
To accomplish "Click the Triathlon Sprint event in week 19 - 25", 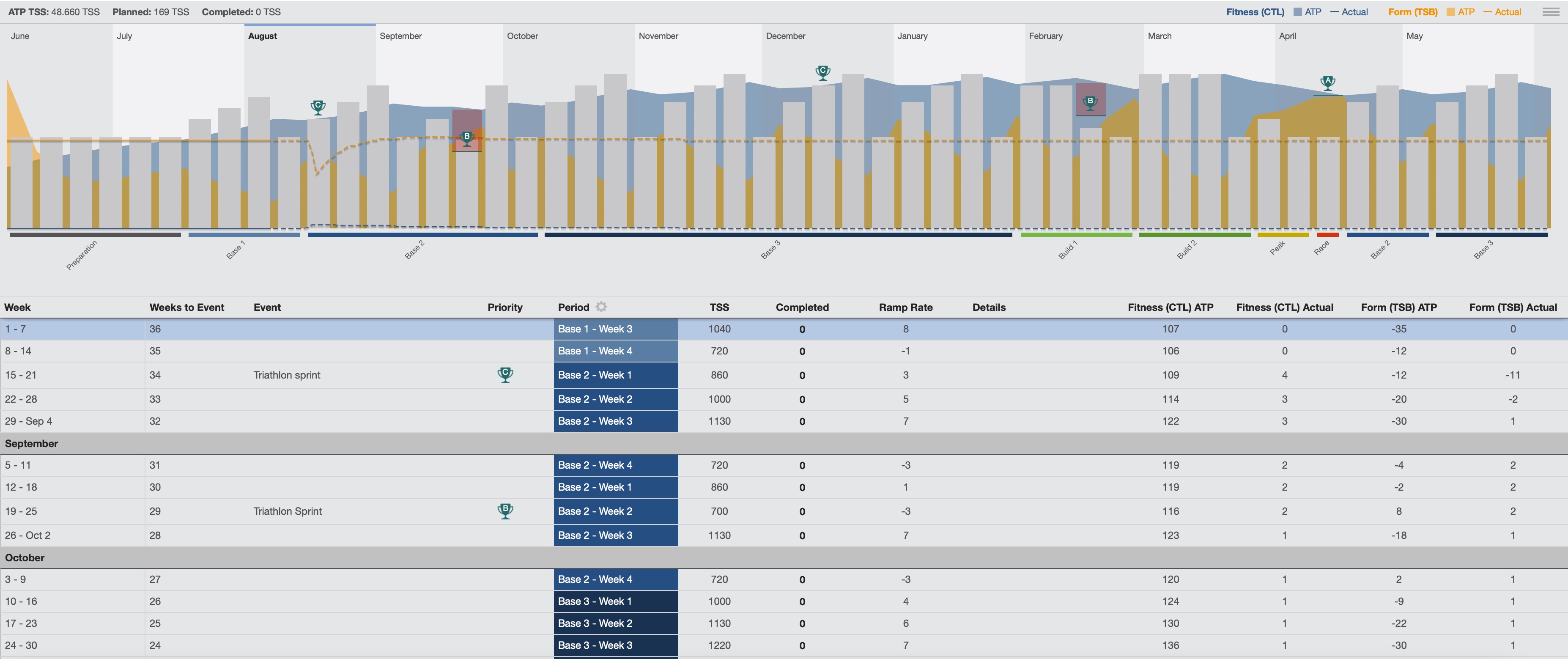I will pyautogui.click(x=287, y=511).
